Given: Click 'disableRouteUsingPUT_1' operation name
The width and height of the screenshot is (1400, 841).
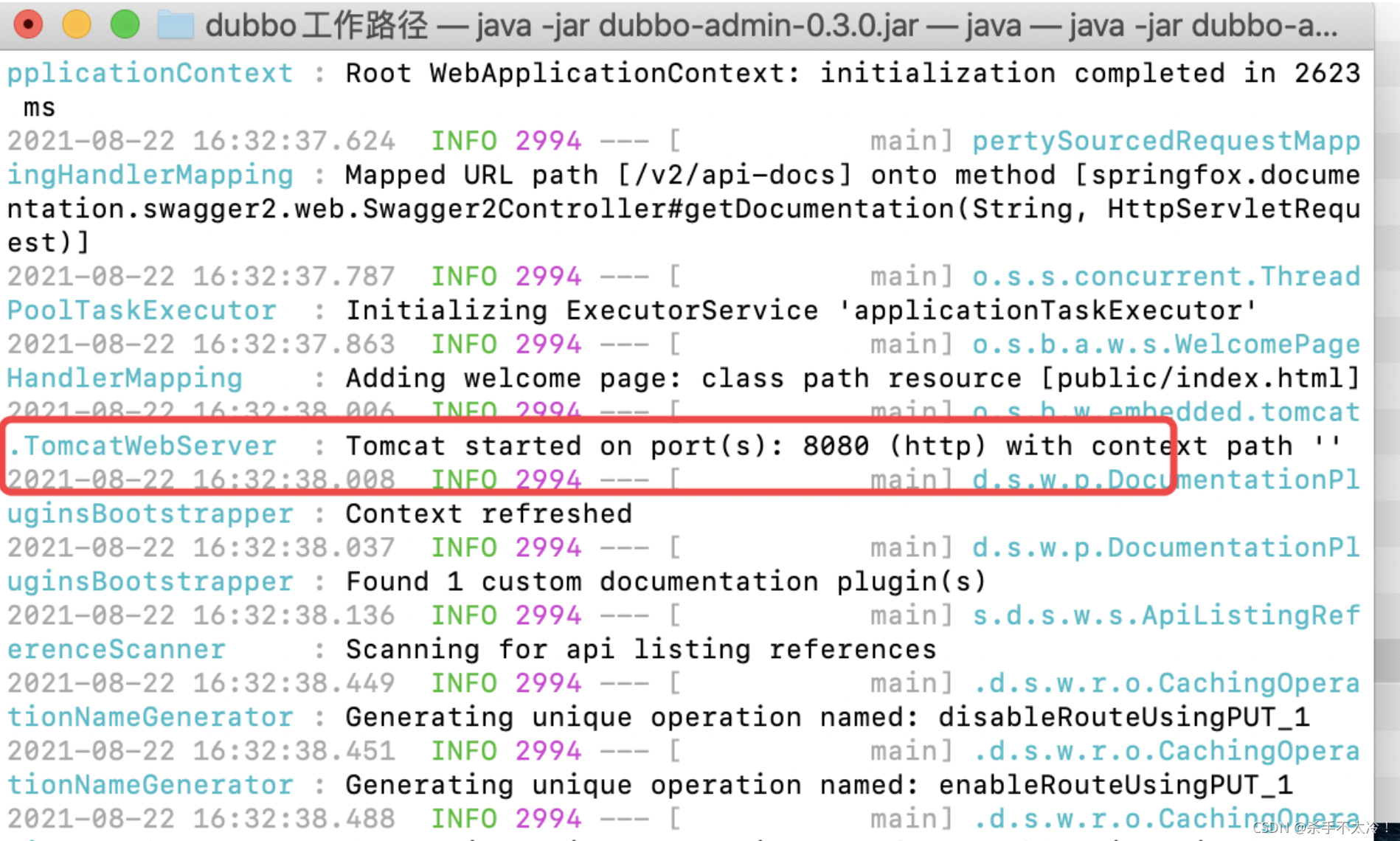Looking at the screenshot, I should pyautogui.click(x=1124, y=717).
